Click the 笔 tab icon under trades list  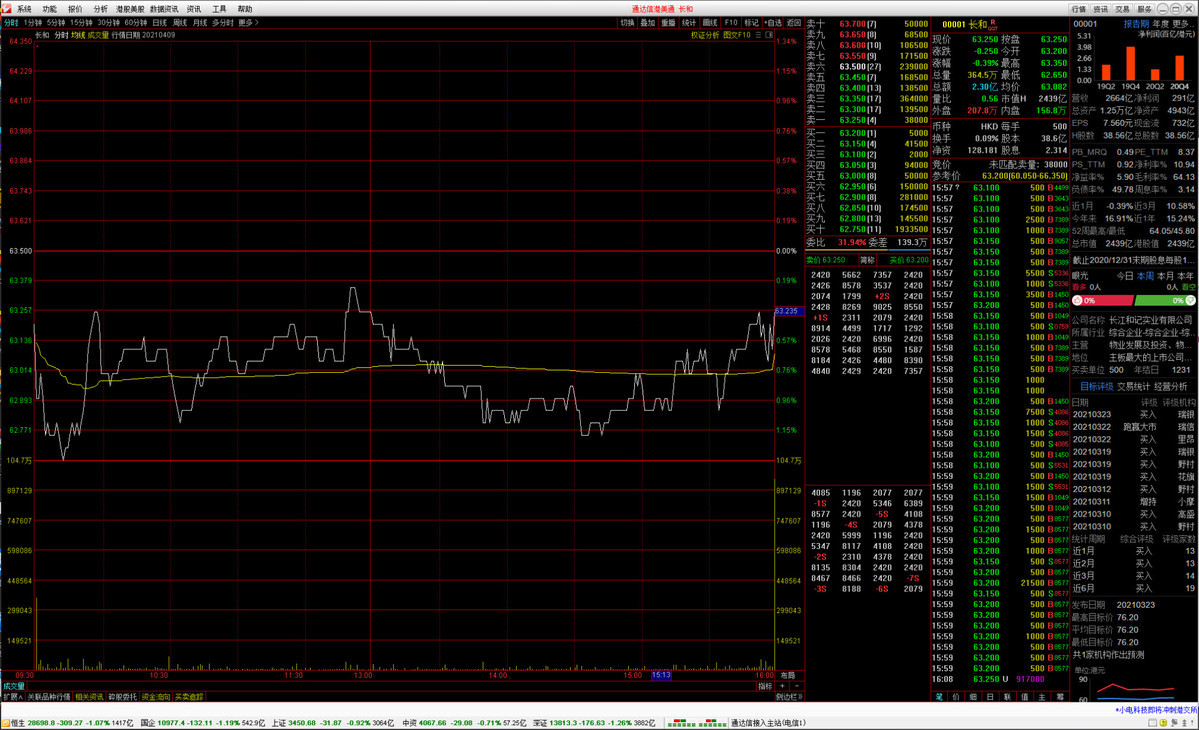939,697
